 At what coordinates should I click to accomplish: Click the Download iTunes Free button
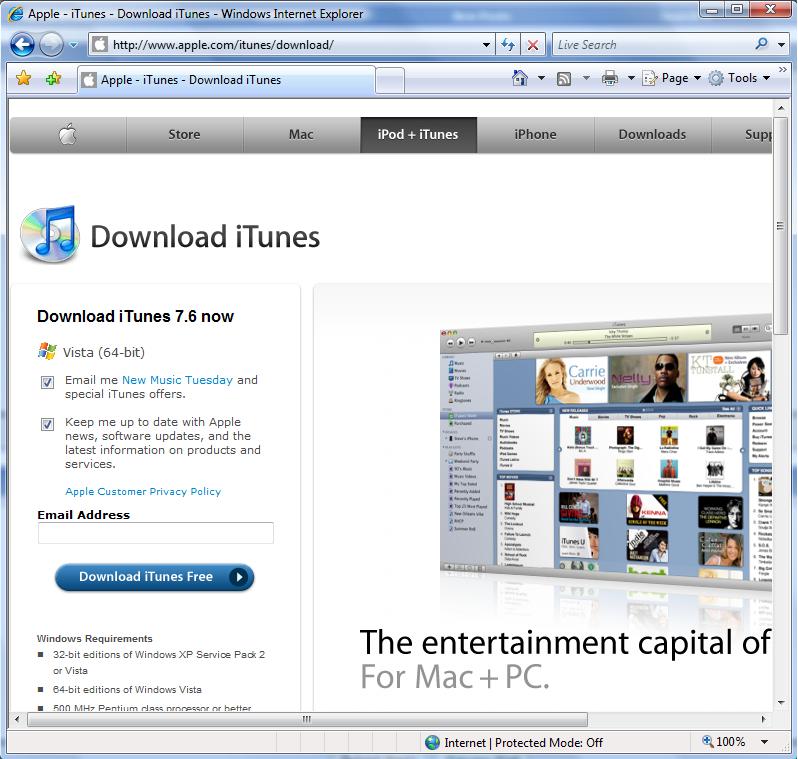pos(154,577)
